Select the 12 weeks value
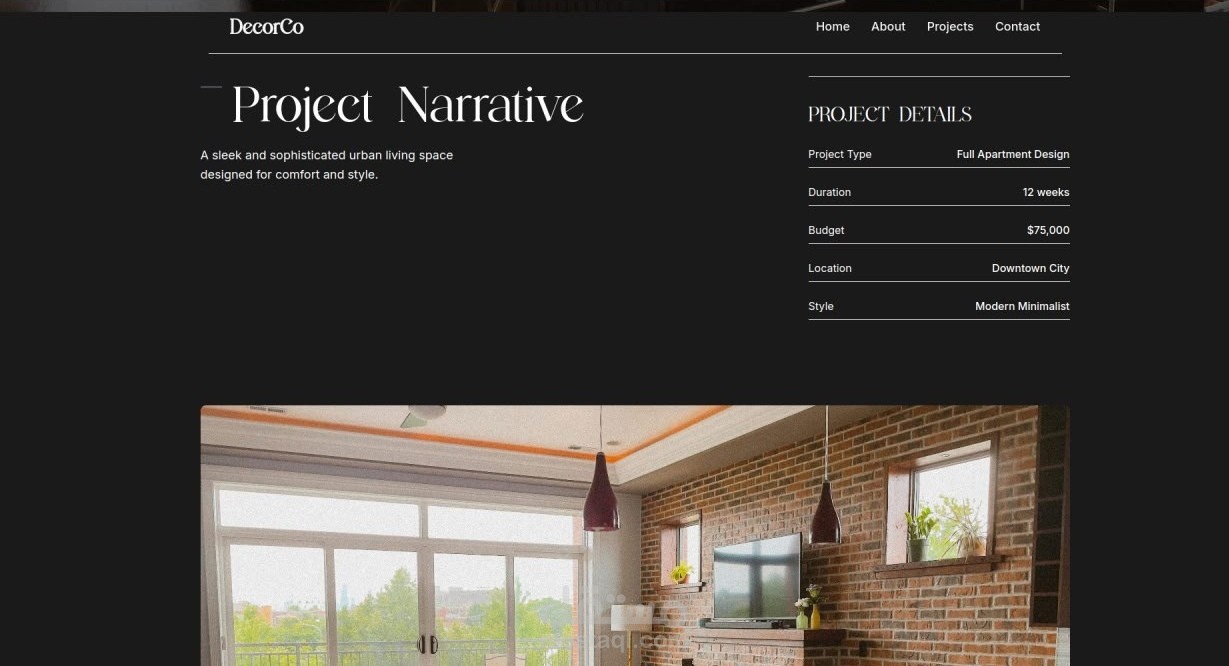 (1045, 192)
